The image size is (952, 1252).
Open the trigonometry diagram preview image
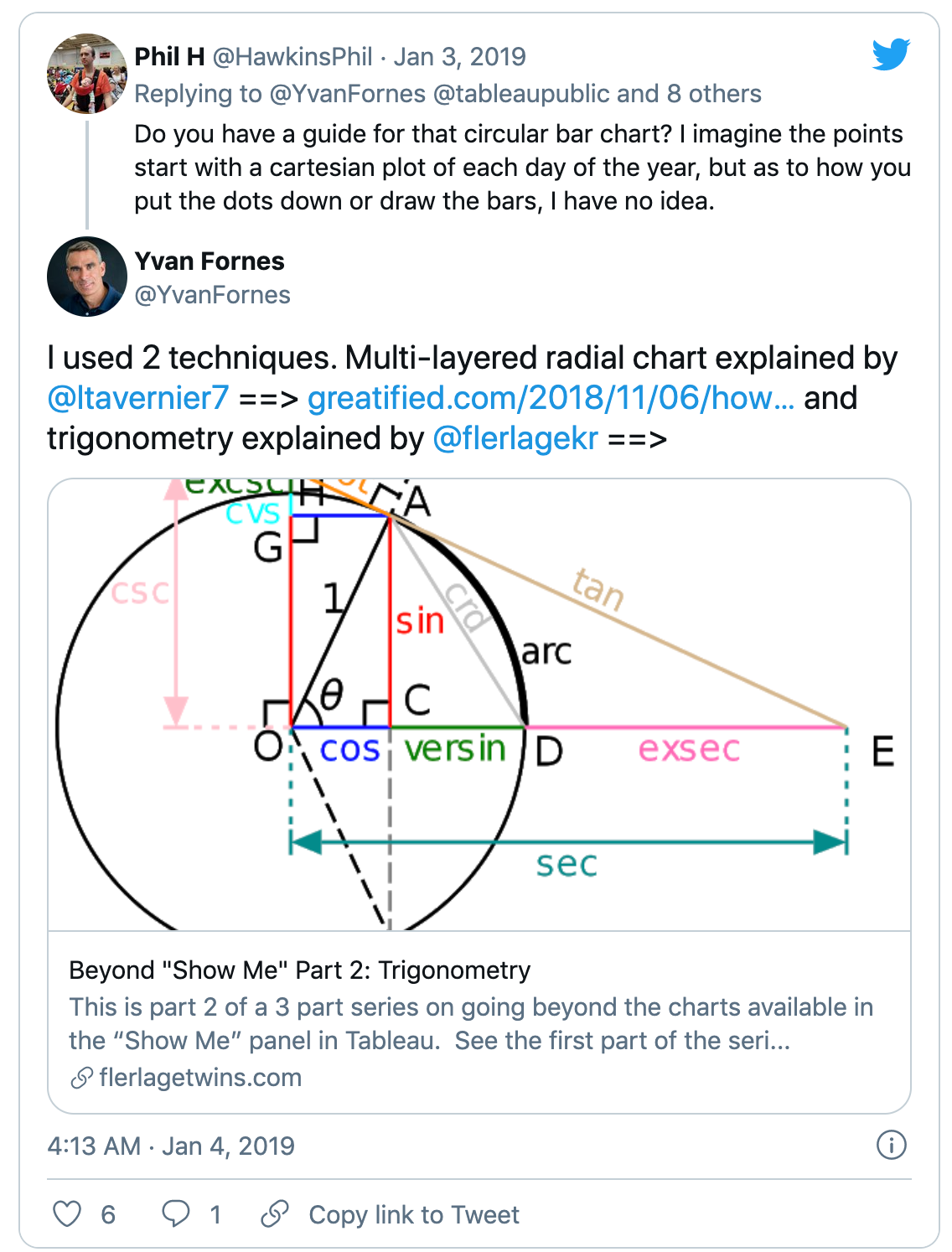tap(479, 704)
